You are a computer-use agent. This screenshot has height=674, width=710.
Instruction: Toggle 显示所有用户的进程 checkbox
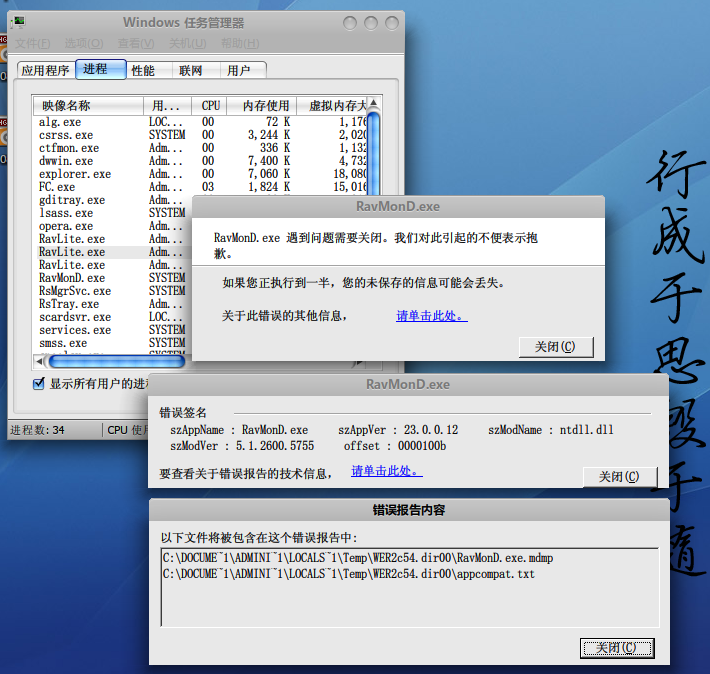click(39, 384)
